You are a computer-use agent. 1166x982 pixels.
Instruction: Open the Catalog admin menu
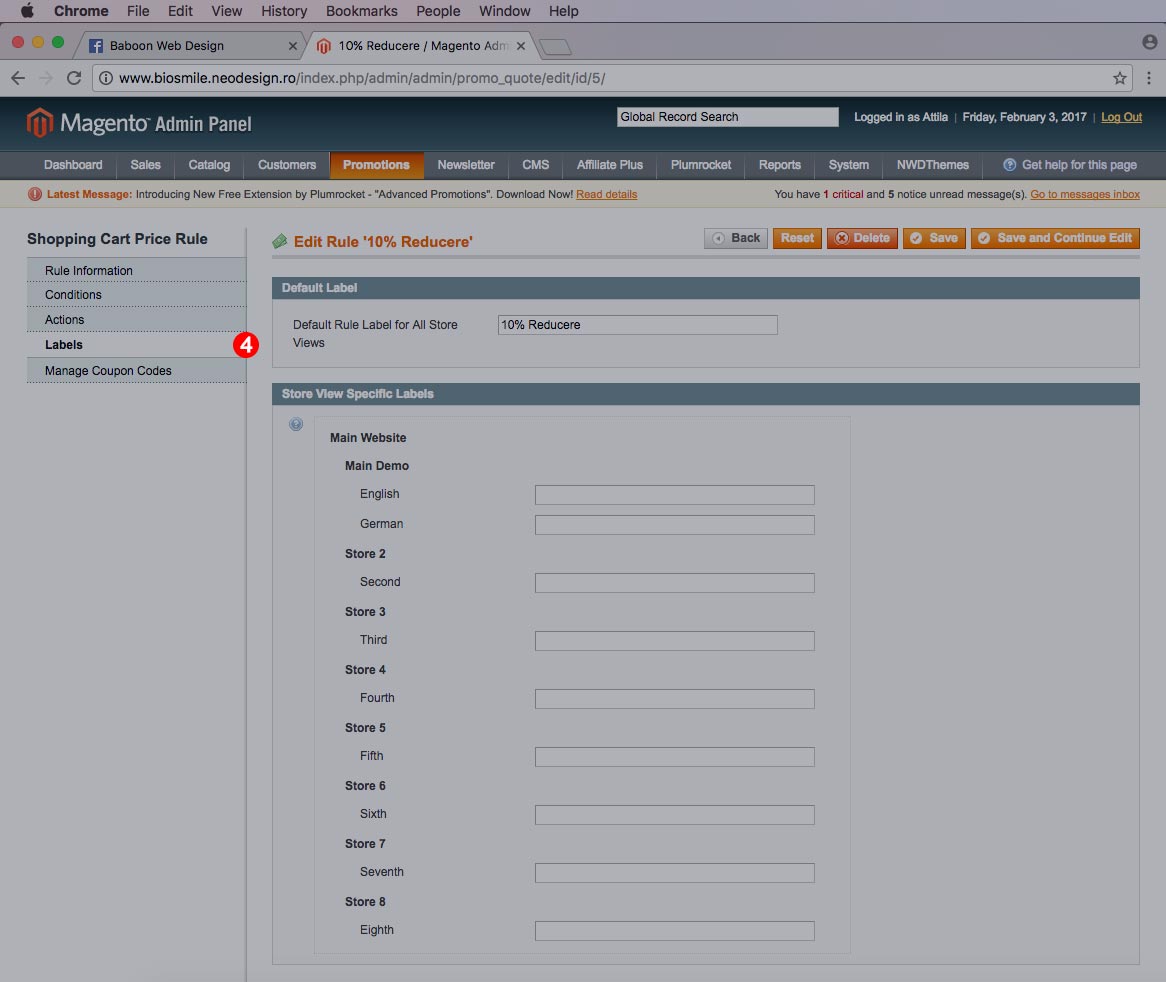(x=209, y=165)
